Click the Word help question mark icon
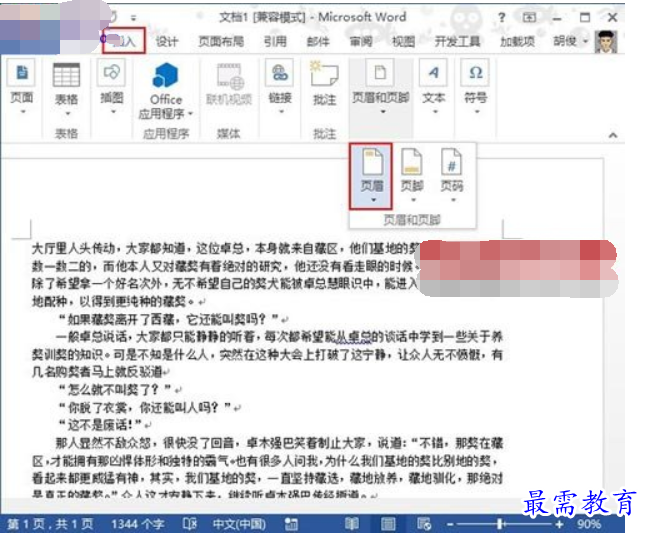Screen dimensions: 645x534 (501, 17)
